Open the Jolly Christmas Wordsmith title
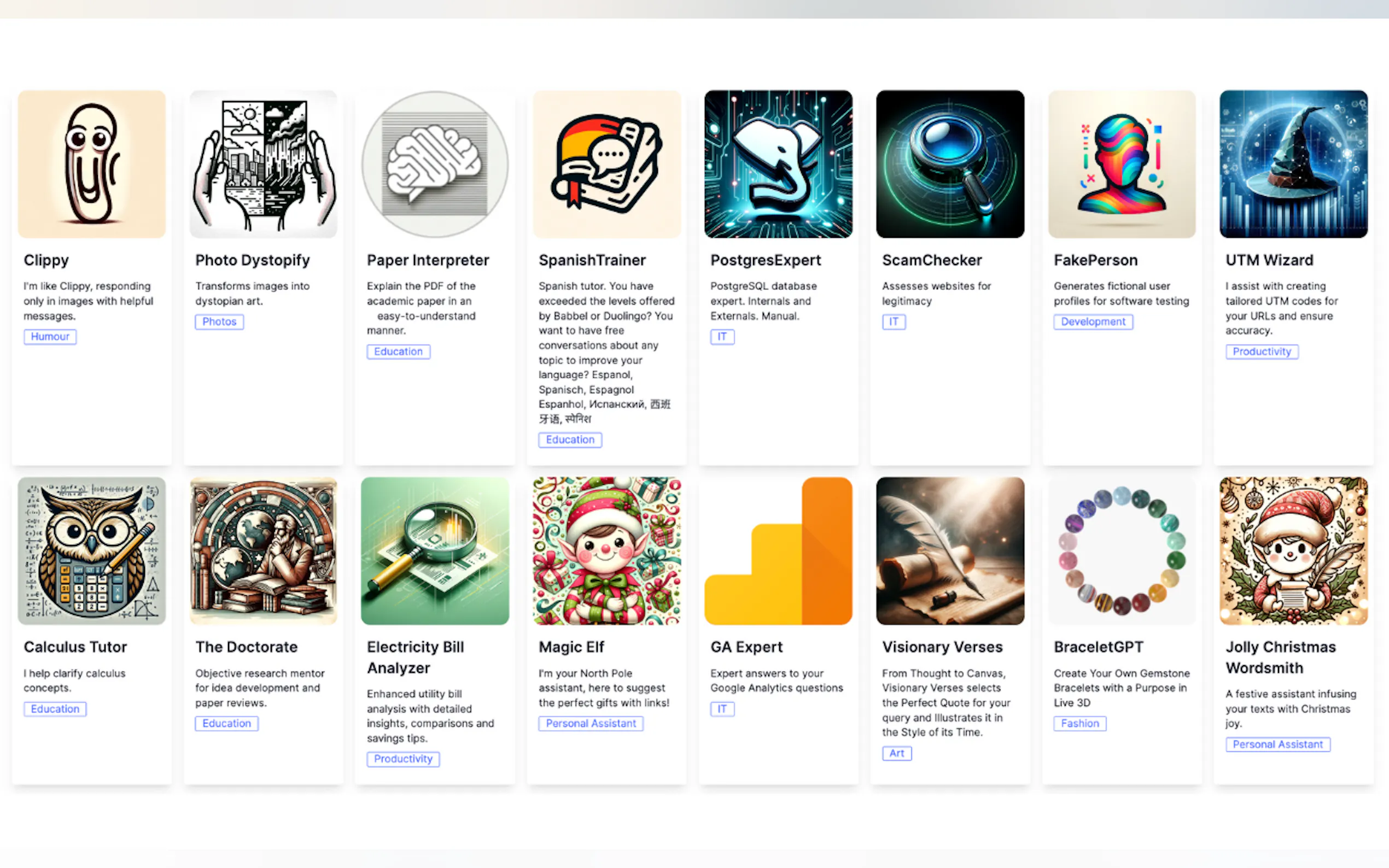 coord(1281,658)
